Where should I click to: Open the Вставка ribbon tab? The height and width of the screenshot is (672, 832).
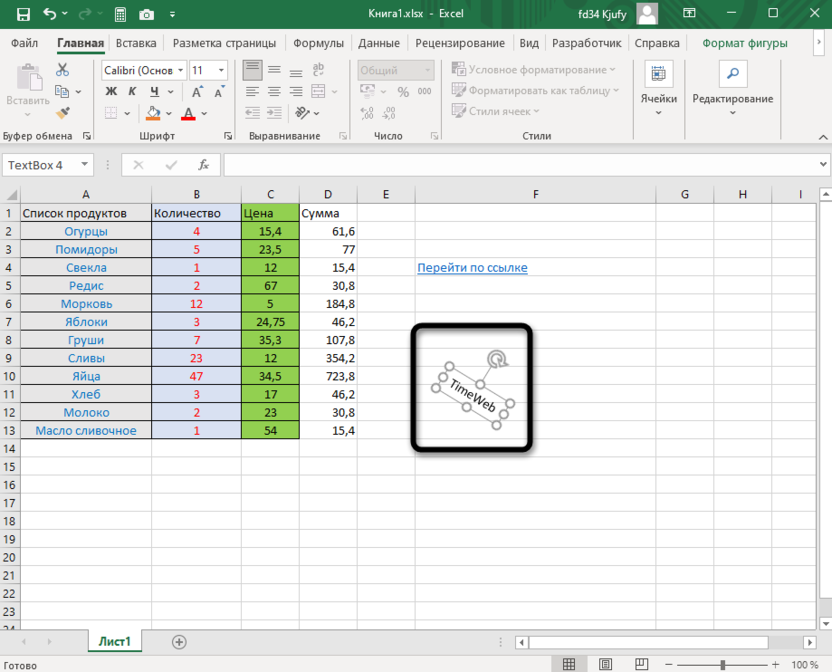(136, 43)
